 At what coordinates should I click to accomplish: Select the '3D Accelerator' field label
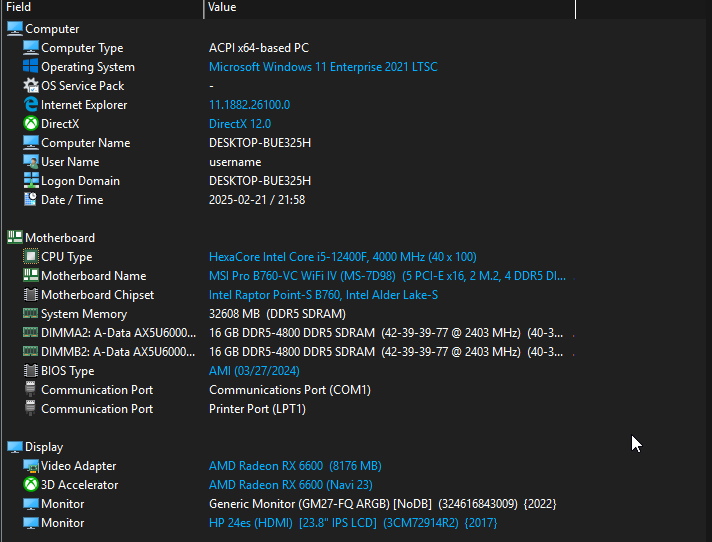coord(79,485)
